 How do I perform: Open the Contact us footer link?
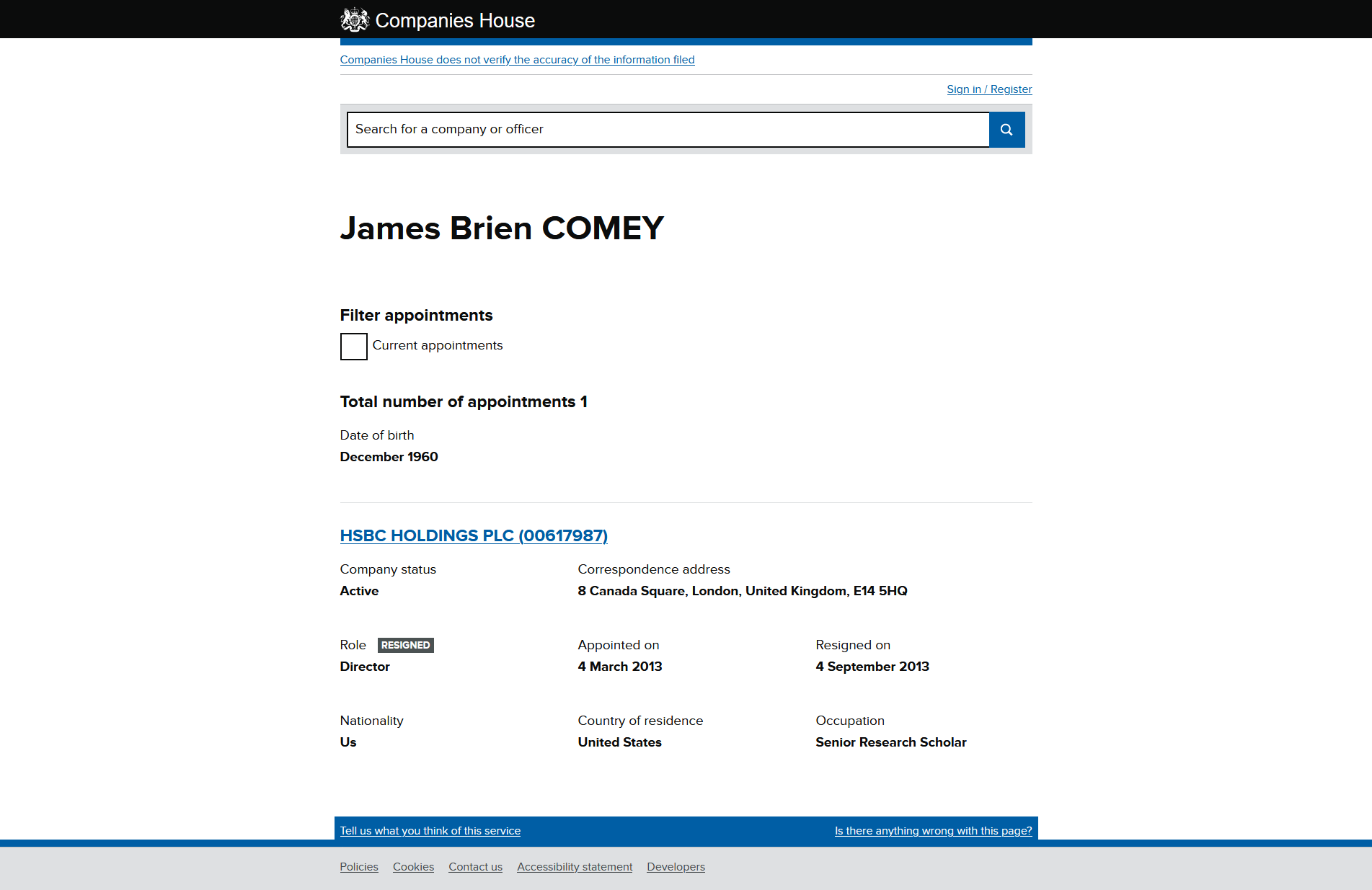pos(475,867)
